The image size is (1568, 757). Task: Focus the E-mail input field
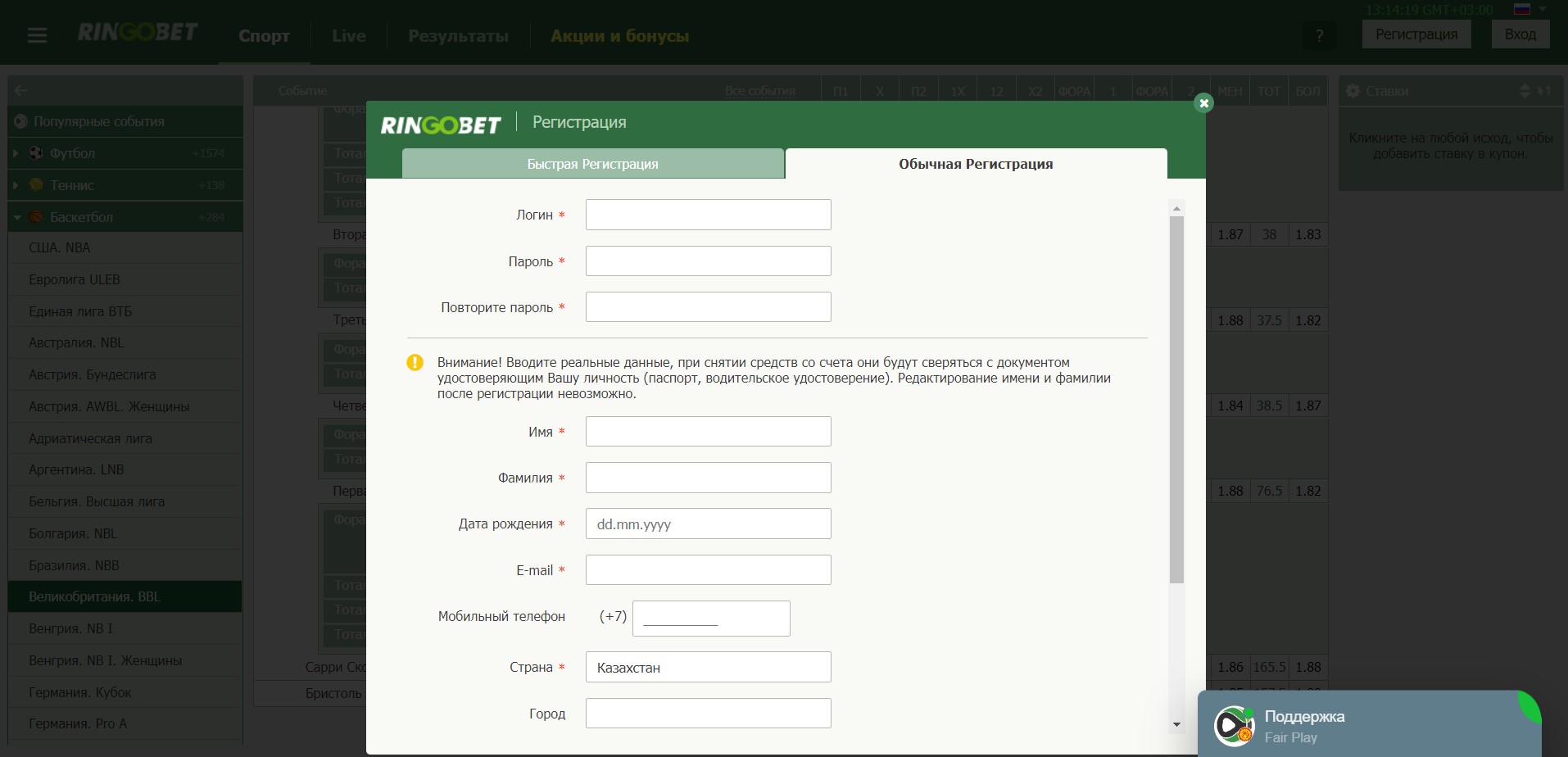709,569
